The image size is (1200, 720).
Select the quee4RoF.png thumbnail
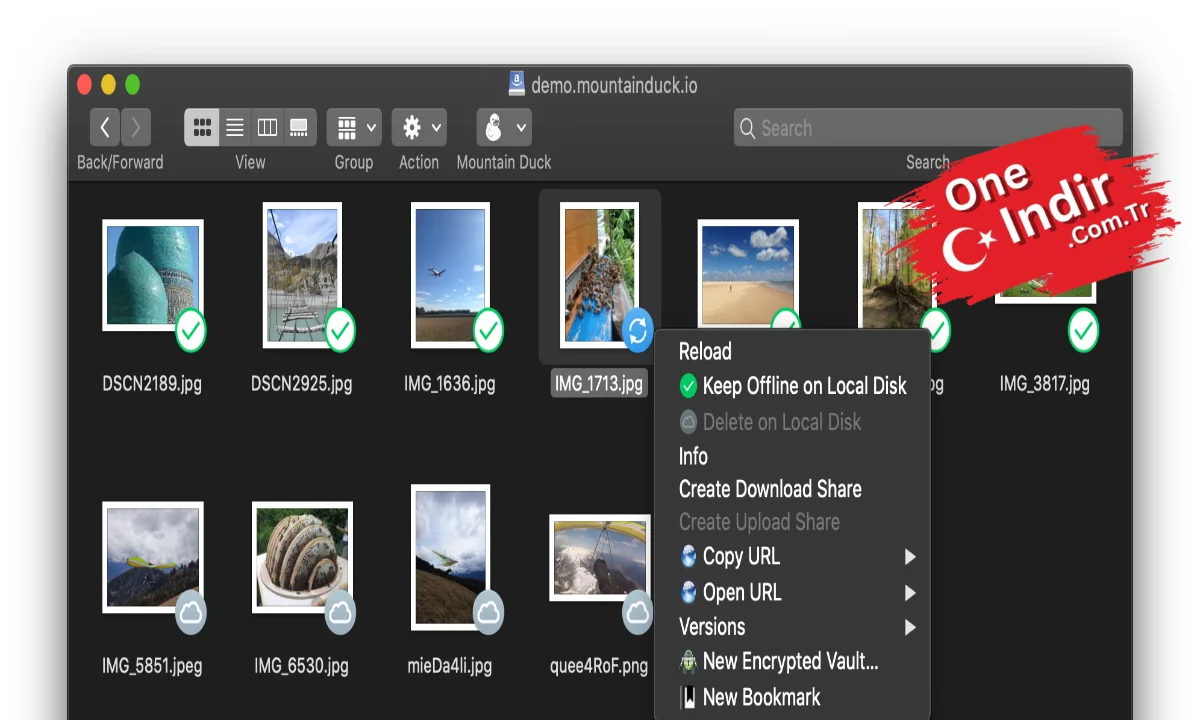click(599, 557)
